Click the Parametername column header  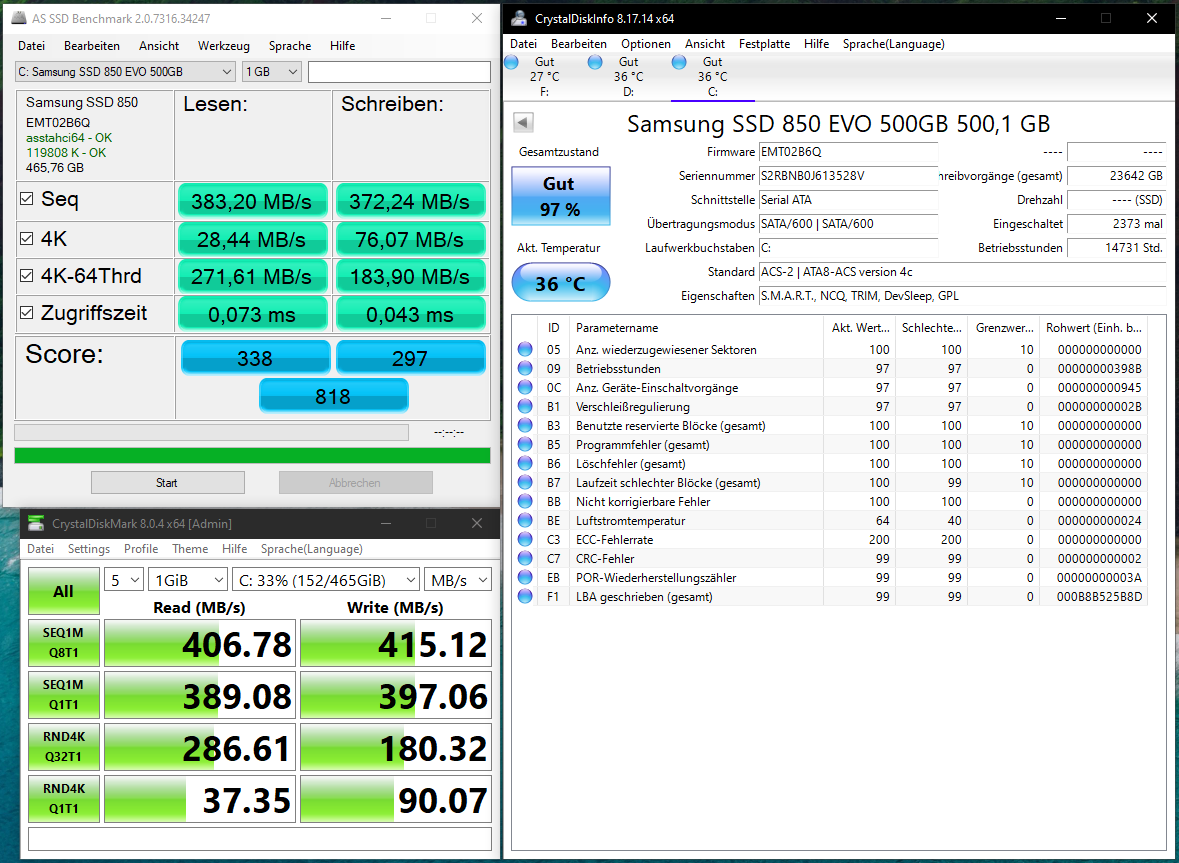point(696,328)
